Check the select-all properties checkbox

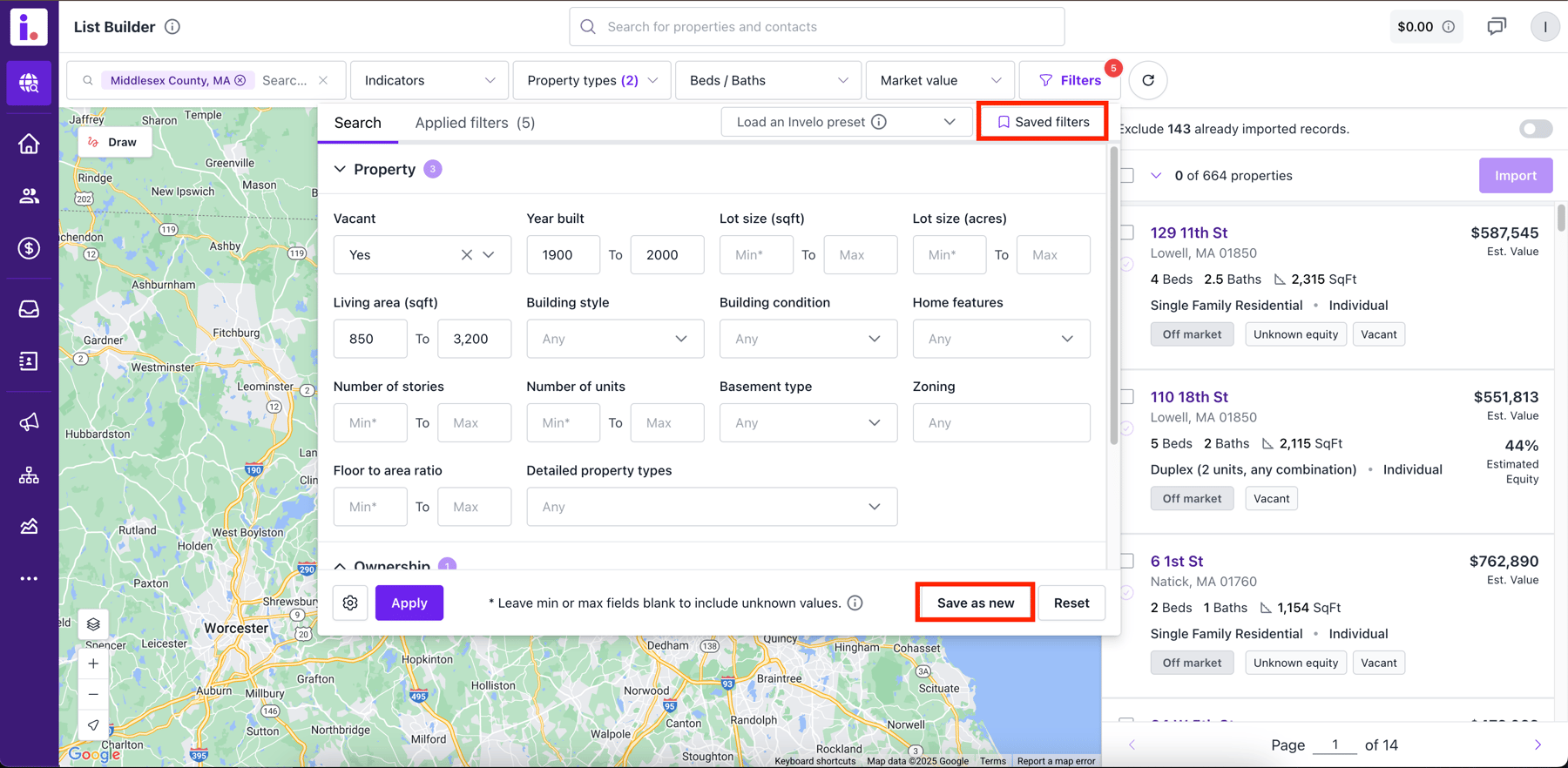pos(1127,175)
